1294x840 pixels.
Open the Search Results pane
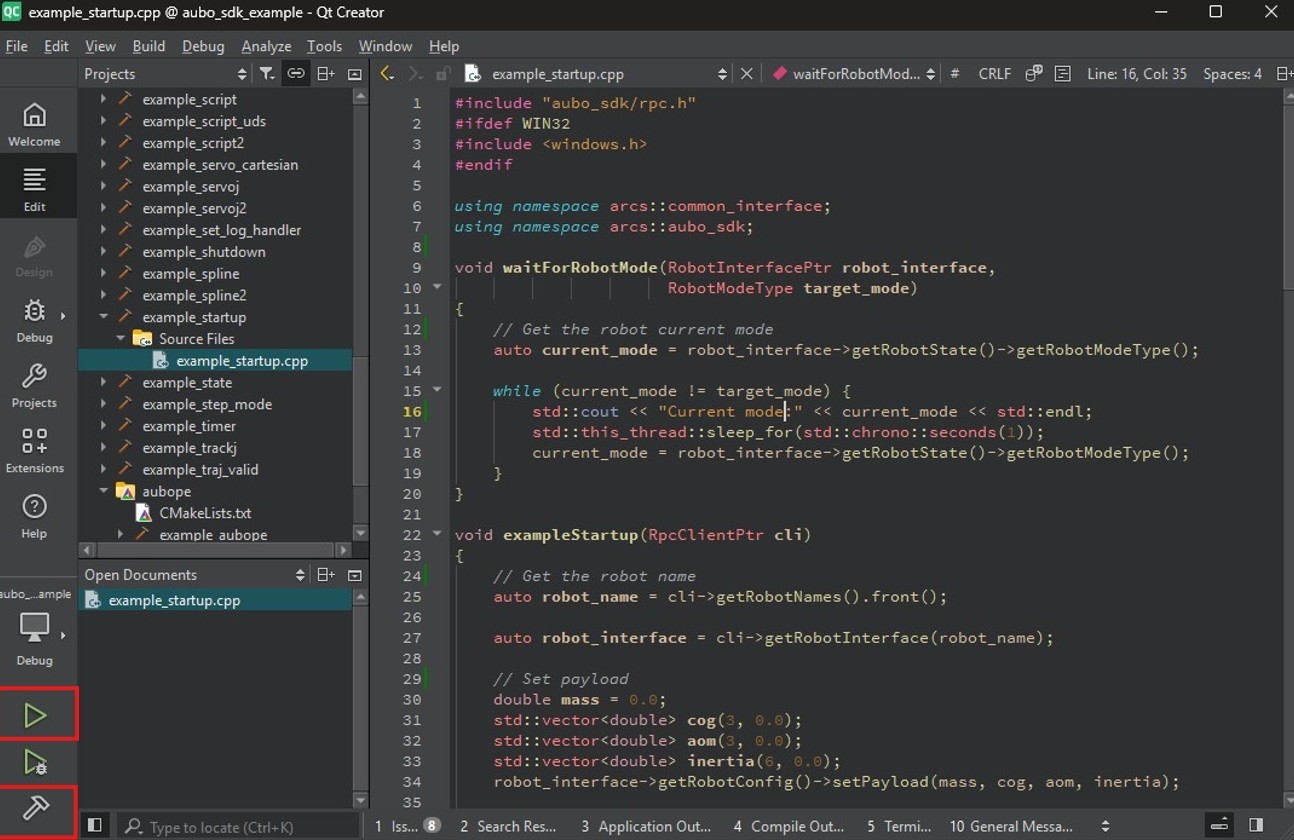click(x=507, y=826)
